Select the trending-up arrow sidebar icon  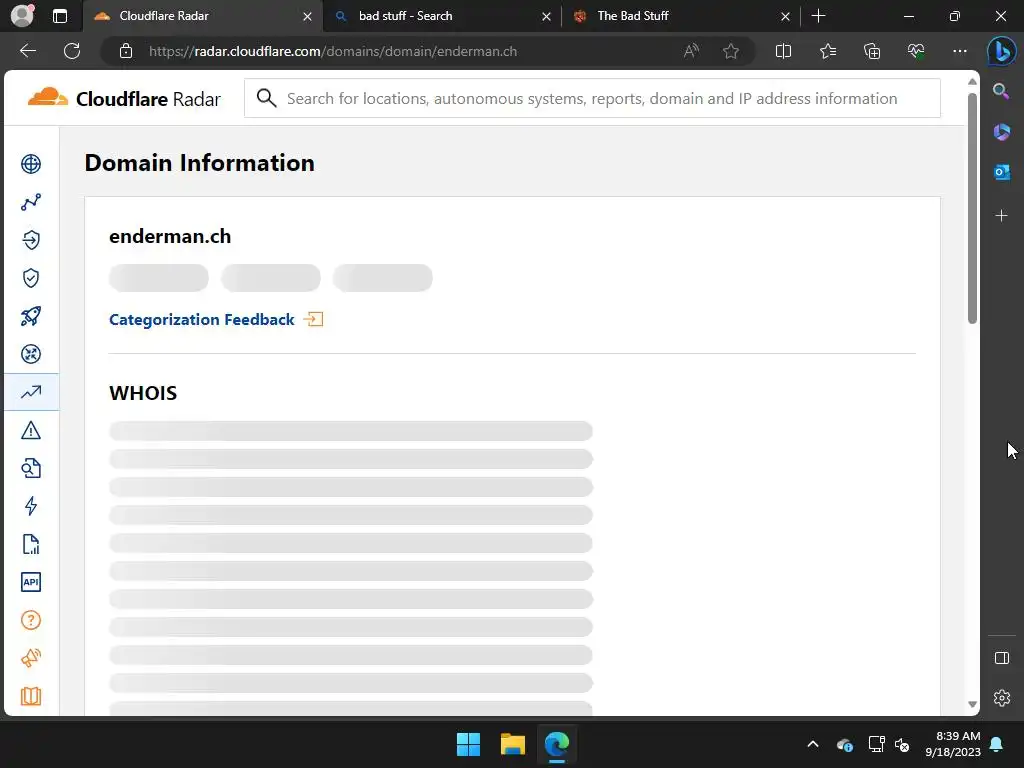tap(31, 392)
